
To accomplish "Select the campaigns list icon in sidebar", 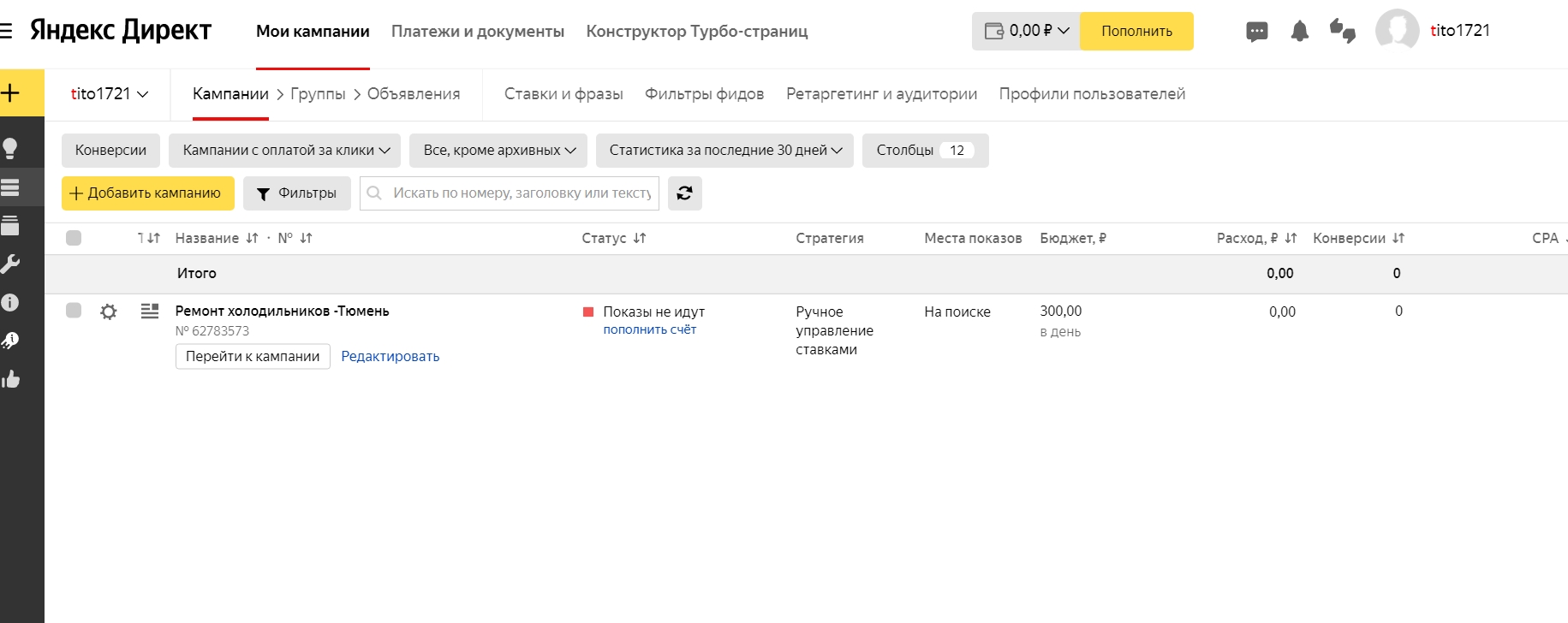I will click(10, 187).
